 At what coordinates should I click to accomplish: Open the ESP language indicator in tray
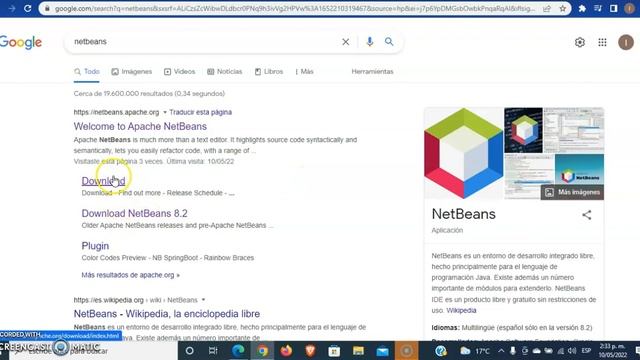point(586,351)
